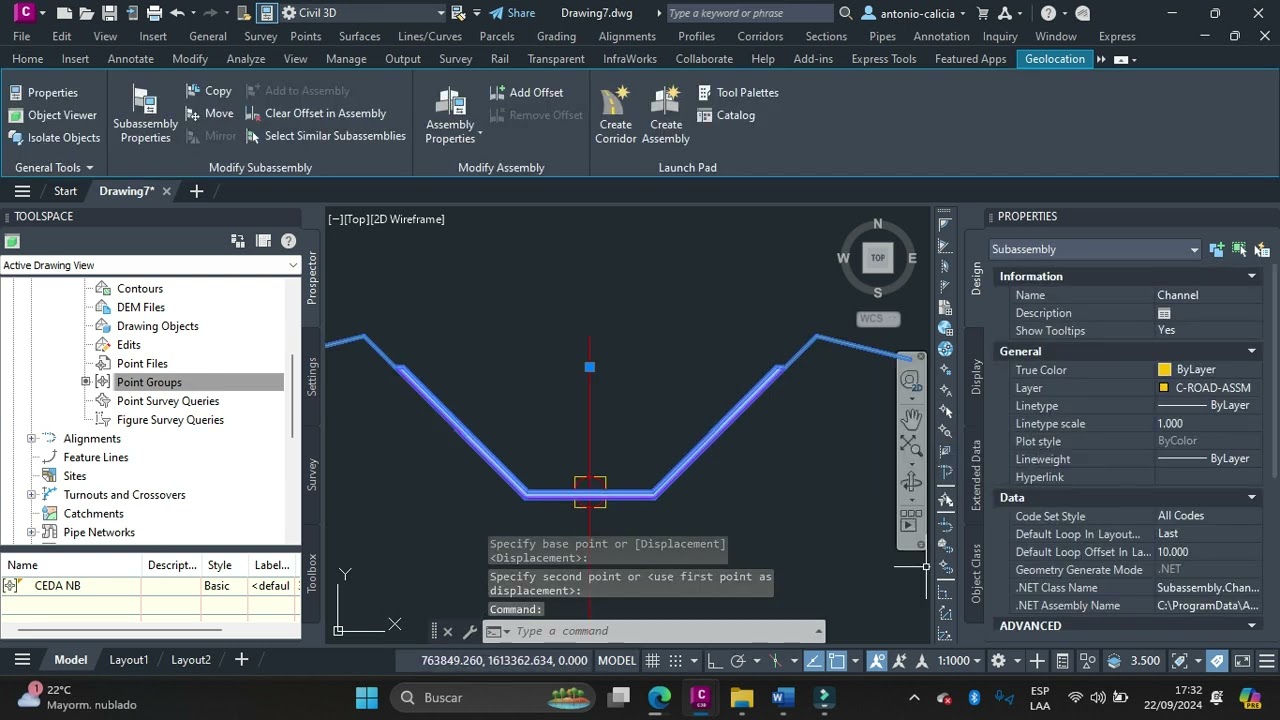
Task: Open the Subassembly selection dropdown in Properties
Action: [x=1095, y=249]
